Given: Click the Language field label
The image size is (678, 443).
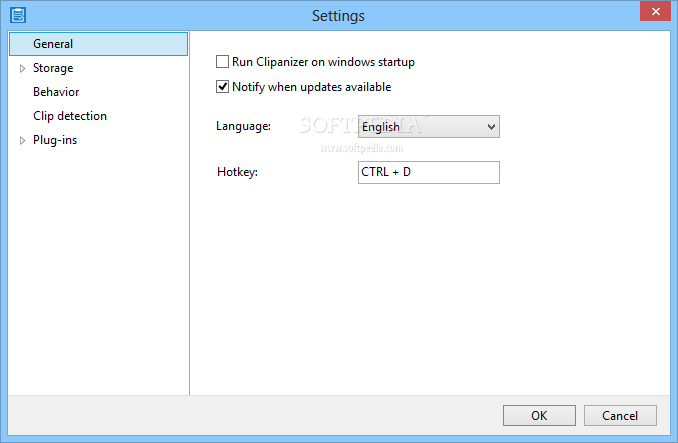Looking at the screenshot, I should [243, 126].
